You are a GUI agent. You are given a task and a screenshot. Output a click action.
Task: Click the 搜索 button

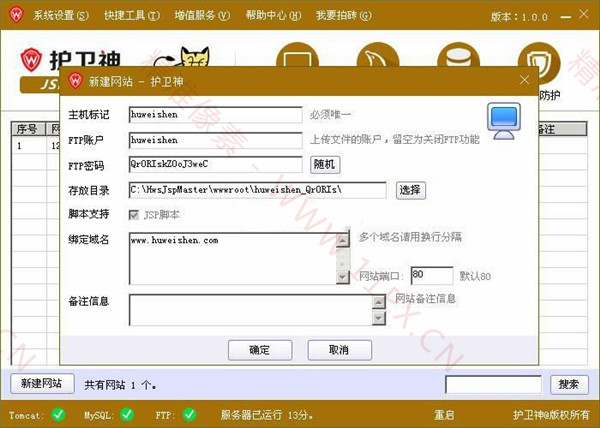point(569,384)
